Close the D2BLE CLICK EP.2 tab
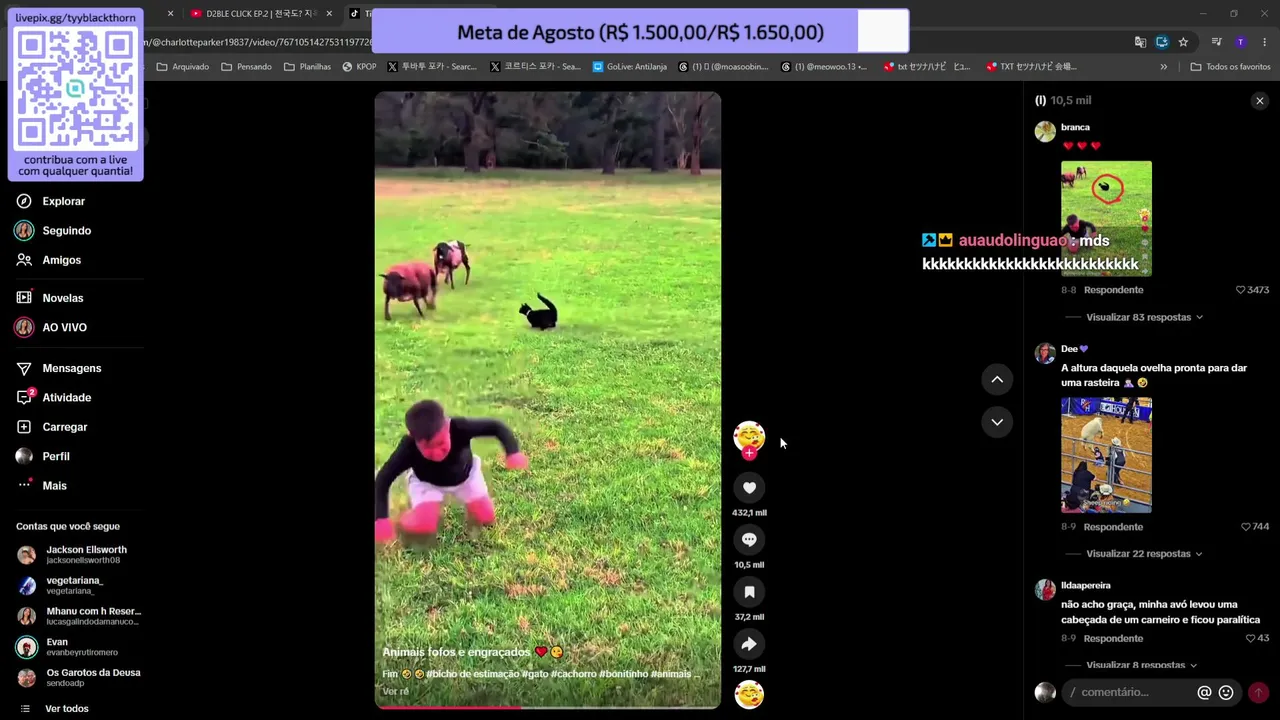Viewport: 1280px width, 720px height. tap(329, 13)
